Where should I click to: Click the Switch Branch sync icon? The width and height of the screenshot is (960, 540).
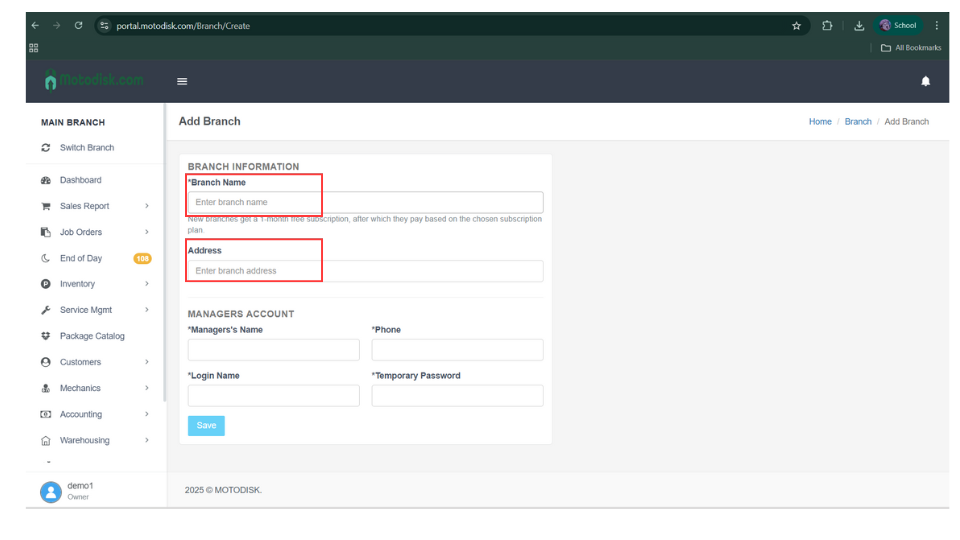point(45,148)
